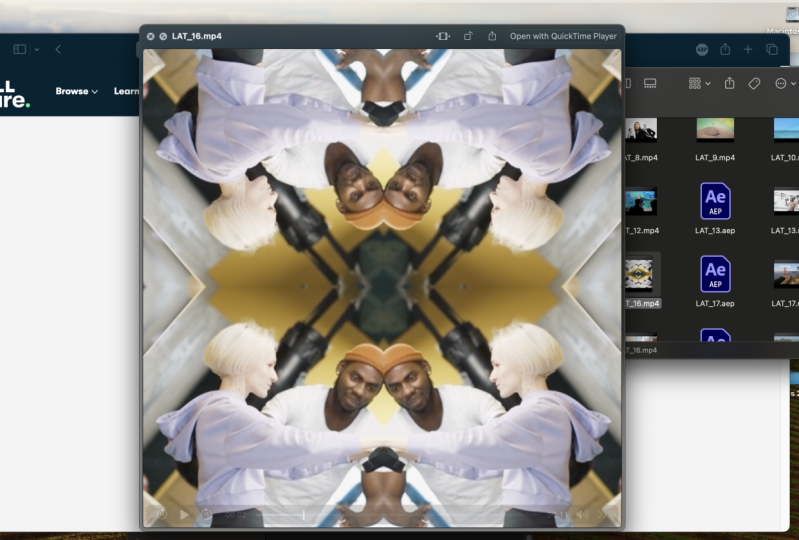Switch Finder to gallery view
Image resolution: width=799 pixels, height=540 pixels.
[x=650, y=84]
